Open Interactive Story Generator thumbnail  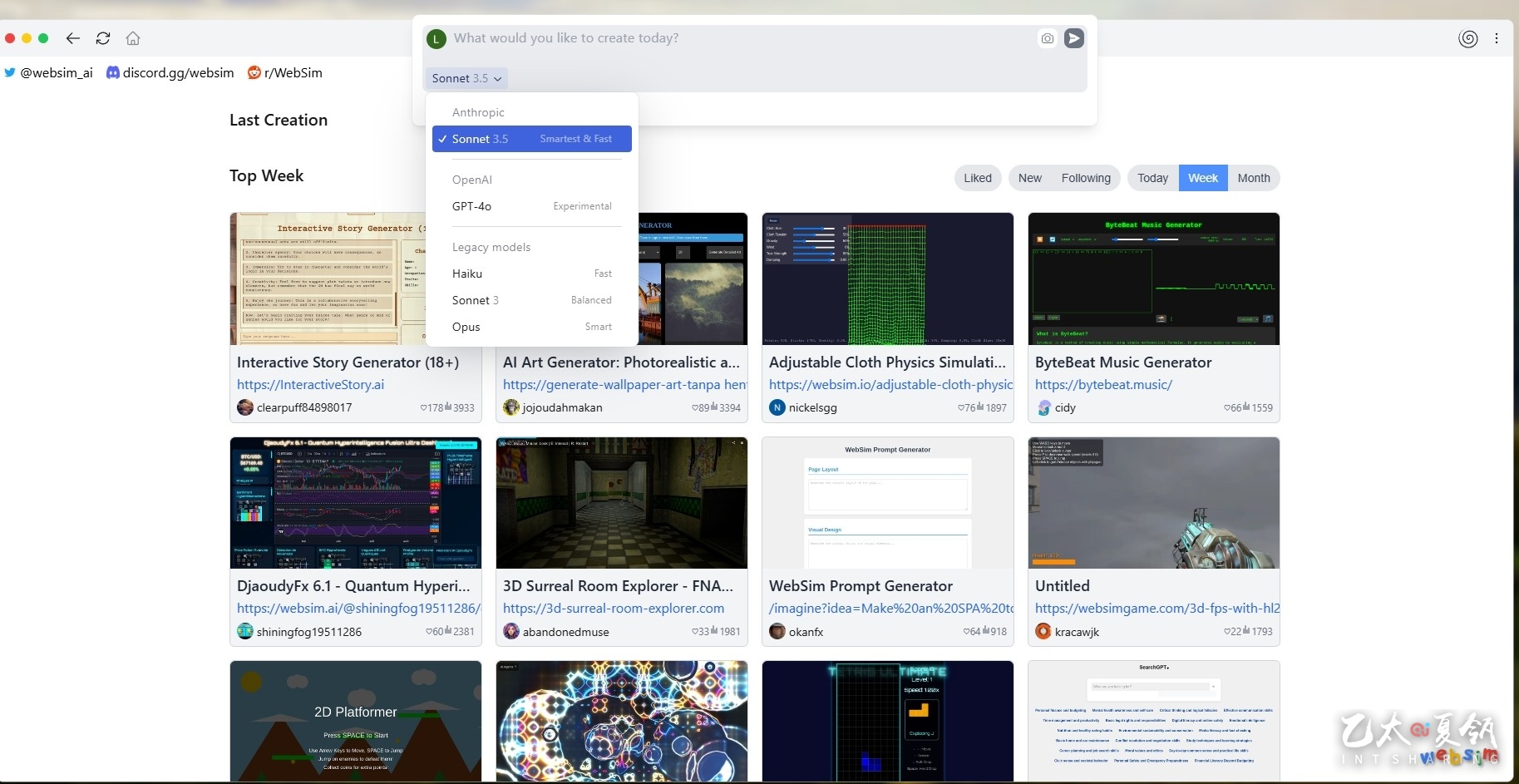coord(328,279)
